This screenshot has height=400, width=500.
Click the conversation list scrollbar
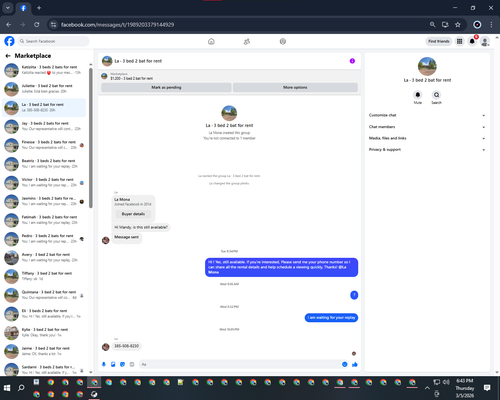click(91, 138)
